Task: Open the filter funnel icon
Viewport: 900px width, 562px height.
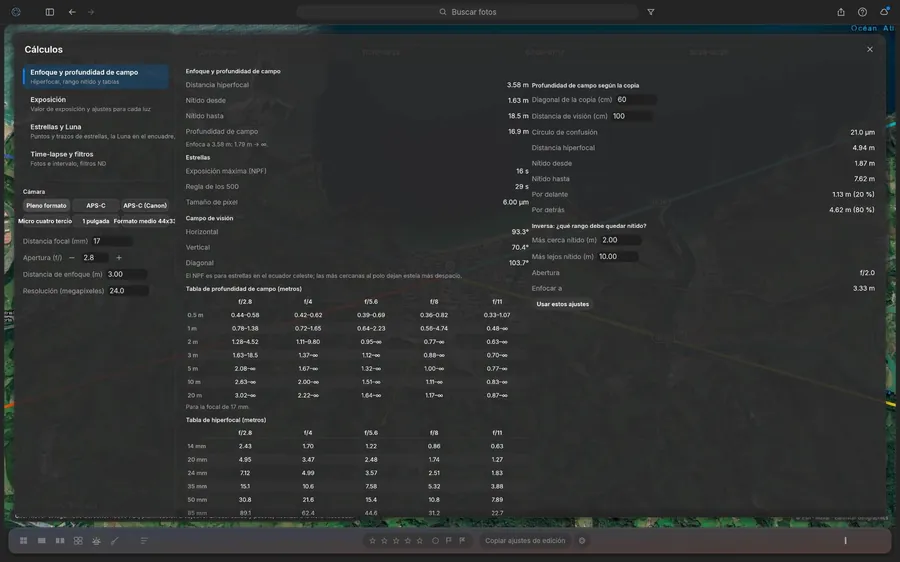Action: point(651,12)
